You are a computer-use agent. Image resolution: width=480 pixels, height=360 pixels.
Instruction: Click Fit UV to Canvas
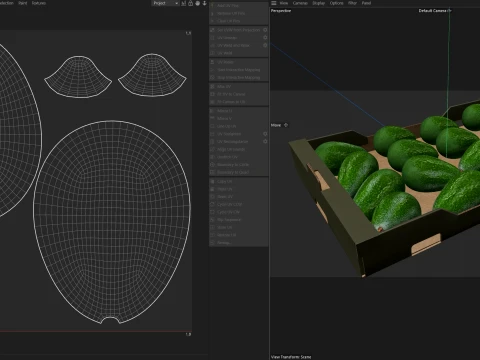239,94
